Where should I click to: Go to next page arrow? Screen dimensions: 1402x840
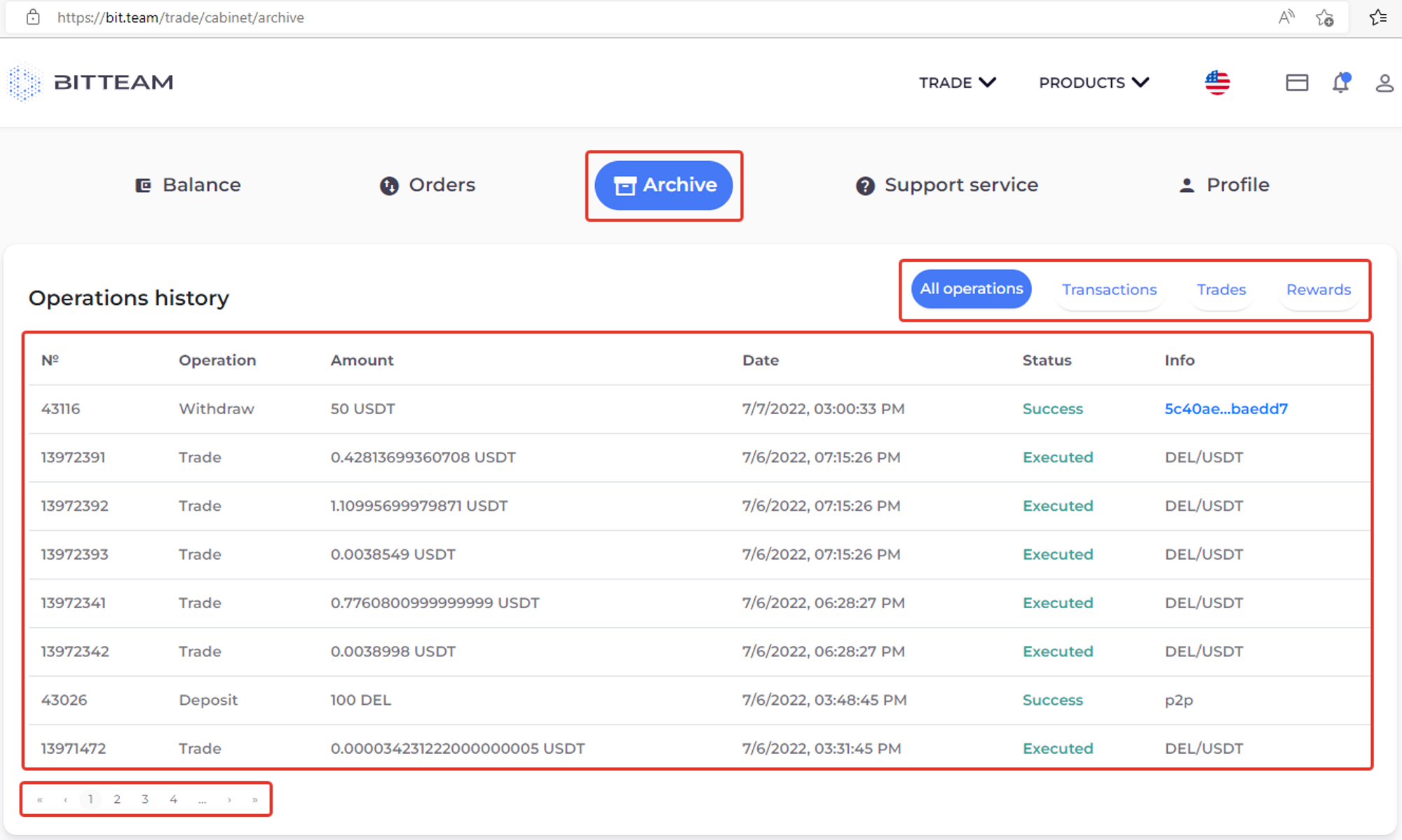[229, 799]
